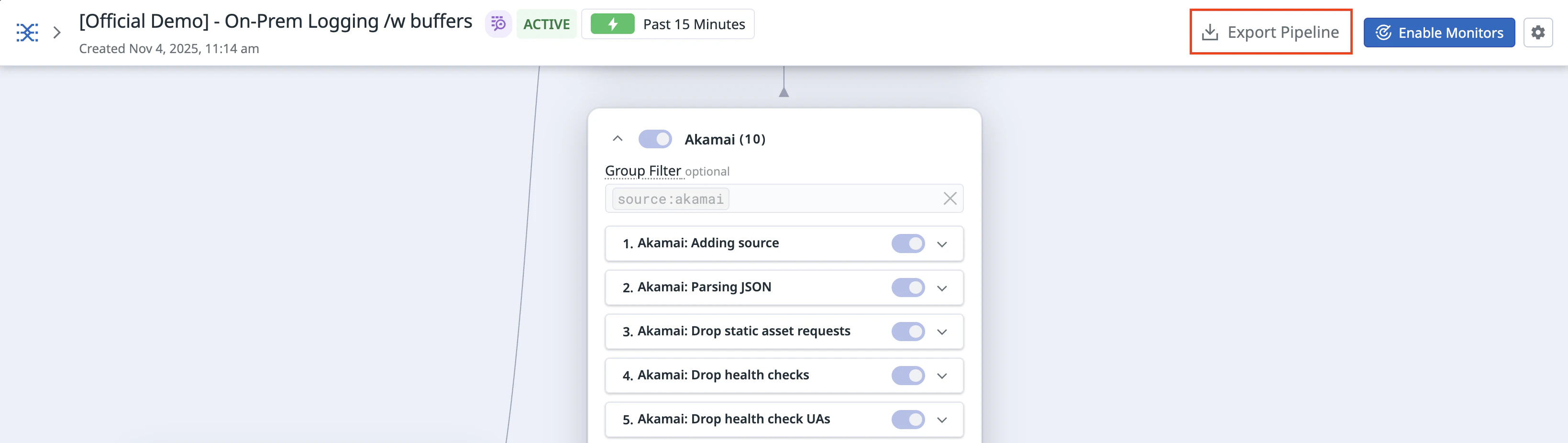Click the Enable Monitors checkmark icon
Viewport: 1568px width, 443px height.
[1383, 32]
